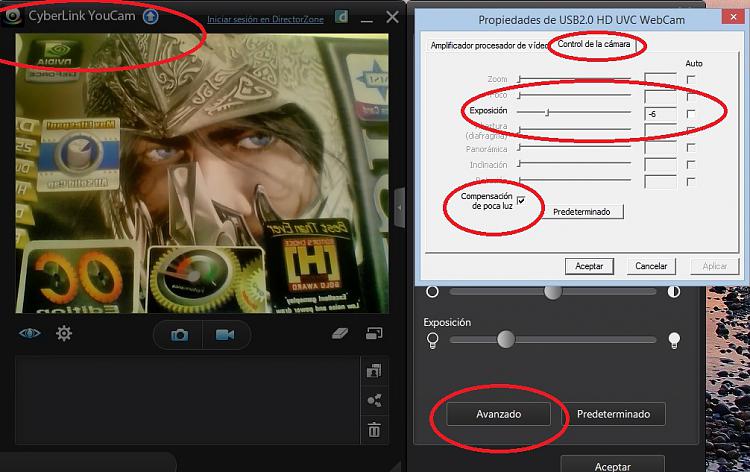Click the eye-shaped face login icon
The width and height of the screenshot is (750, 472).
(29, 333)
